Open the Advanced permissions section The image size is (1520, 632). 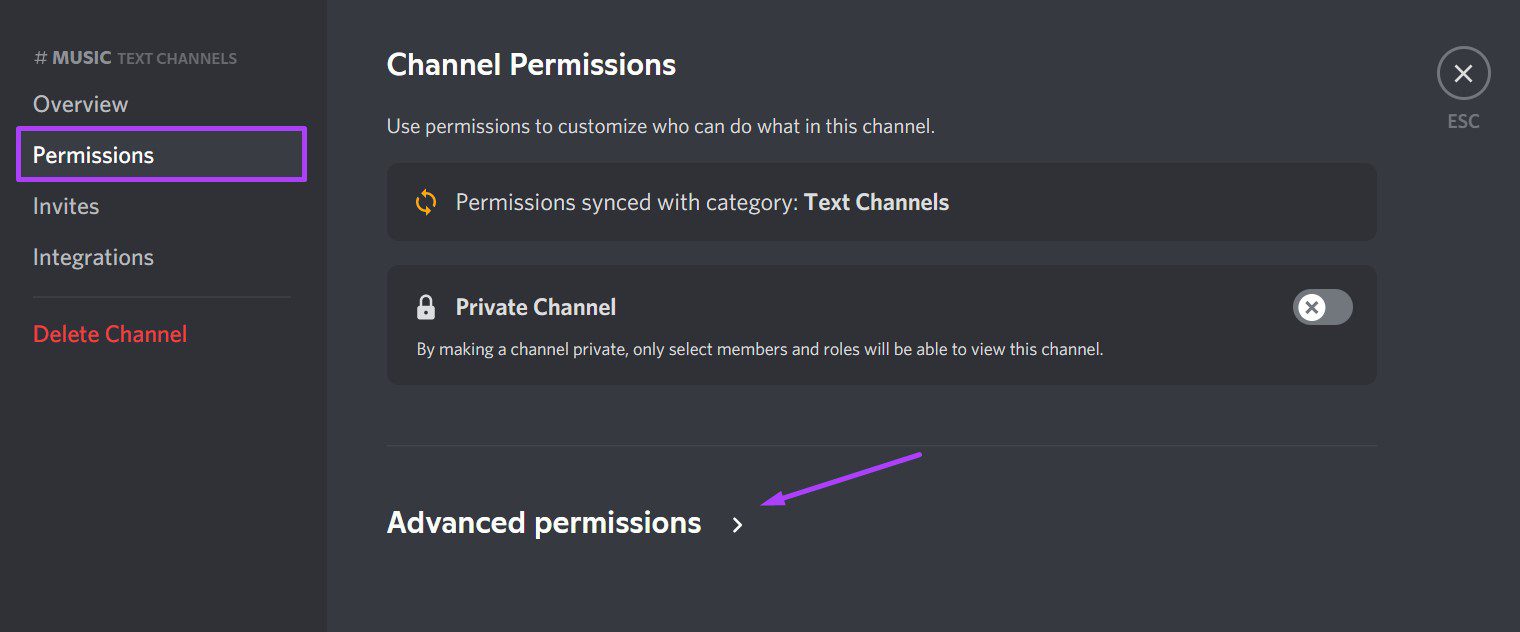coord(543,522)
